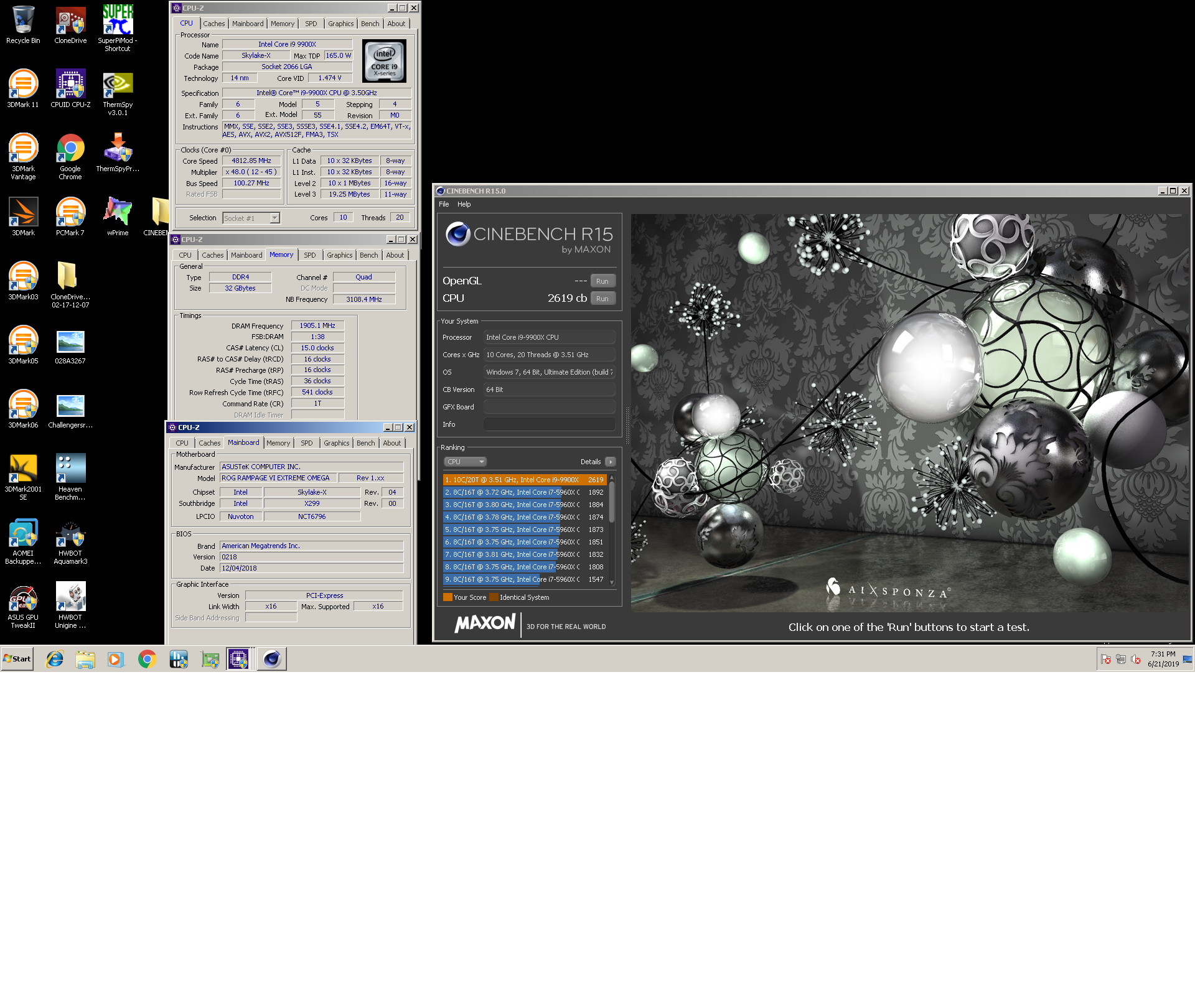1195x1008 pixels.
Task: Select Mainboard tab in top CPU-Z window
Action: [248, 24]
